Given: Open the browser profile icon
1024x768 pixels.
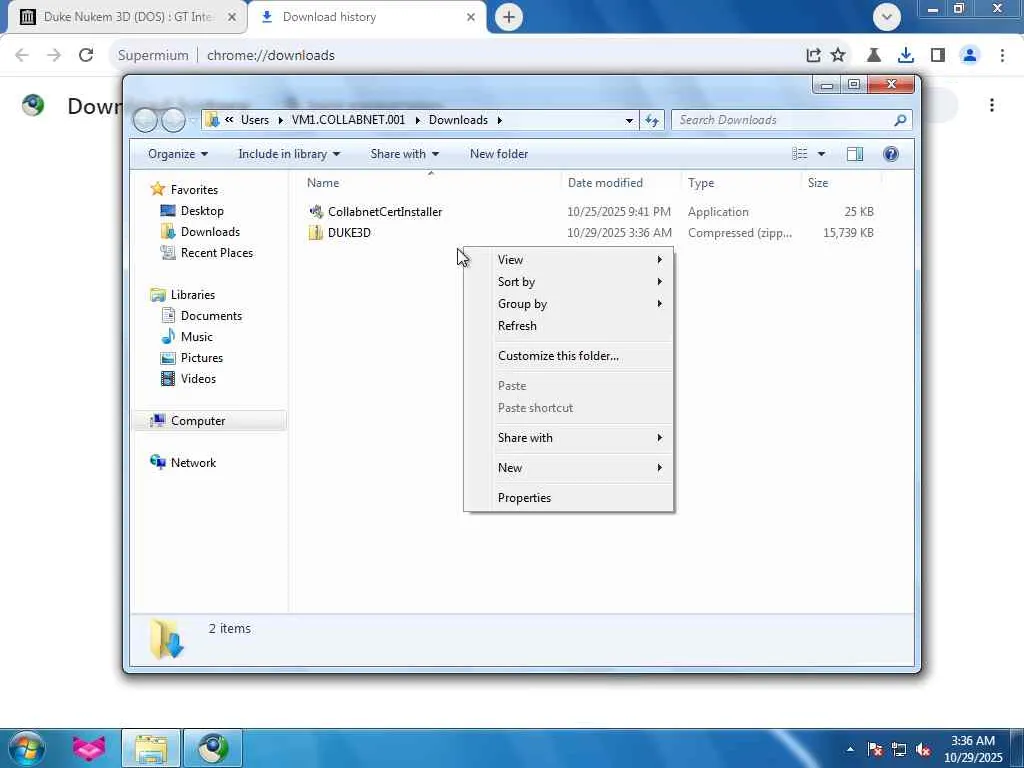Looking at the screenshot, I should [970, 55].
